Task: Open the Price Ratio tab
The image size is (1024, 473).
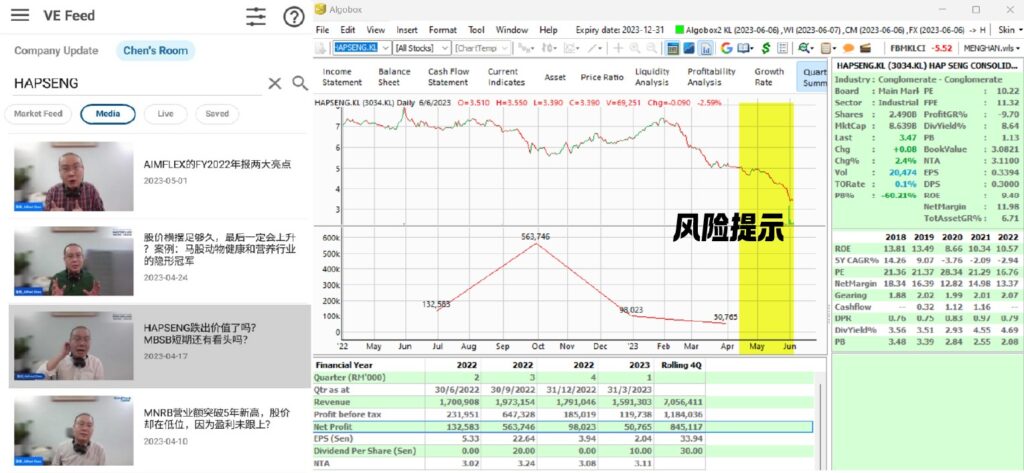Action: click(x=602, y=77)
